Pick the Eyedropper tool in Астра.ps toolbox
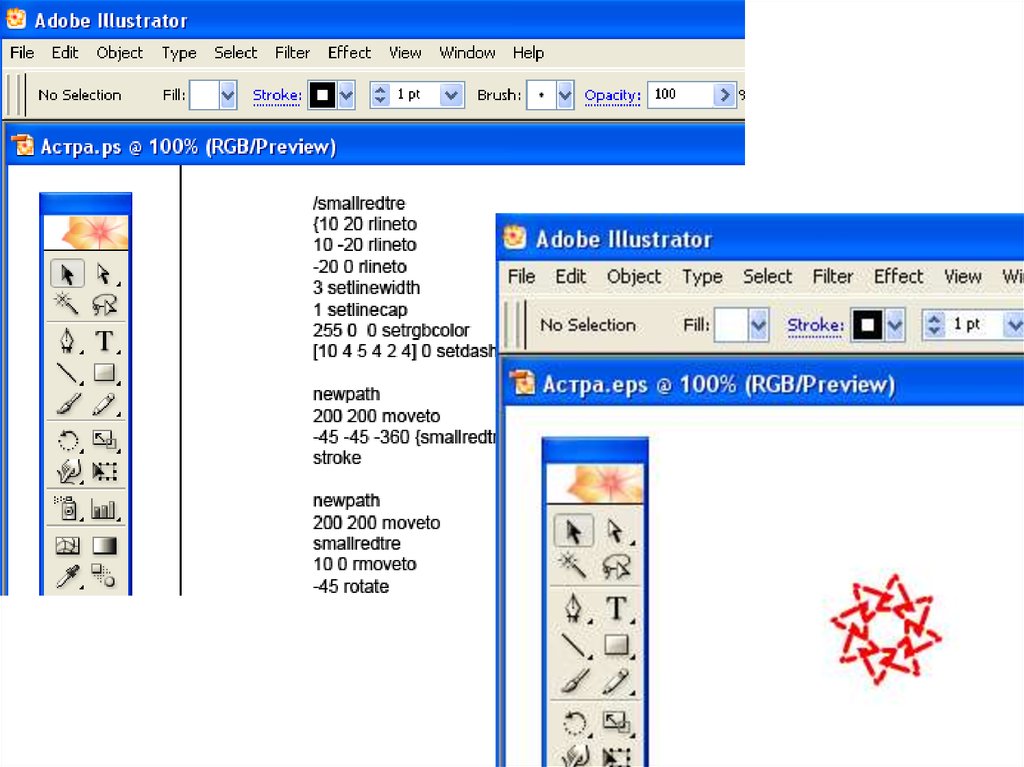This screenshot has height=767, width=1024. [x=67, y=576]
